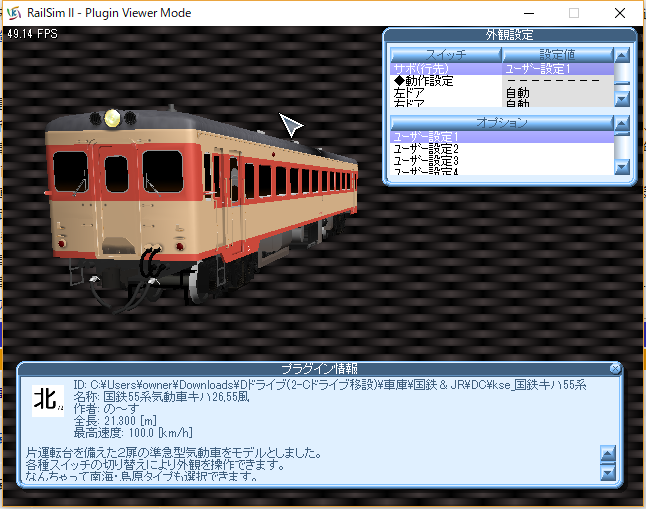Click the オプション list scrollbar thumb

pos(622,133)
